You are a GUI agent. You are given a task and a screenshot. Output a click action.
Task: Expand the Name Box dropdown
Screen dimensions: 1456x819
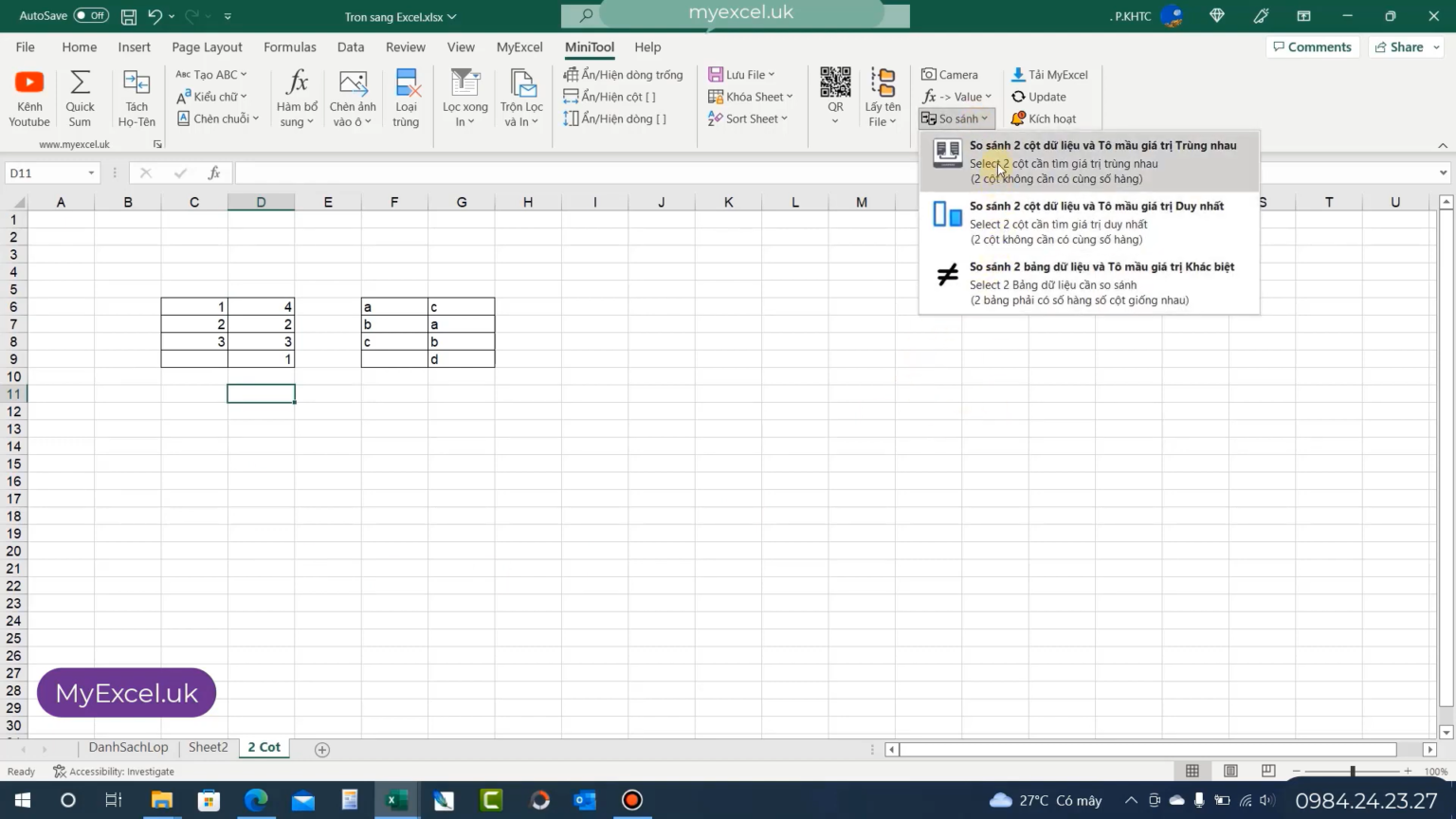click(x=91, y=173)
